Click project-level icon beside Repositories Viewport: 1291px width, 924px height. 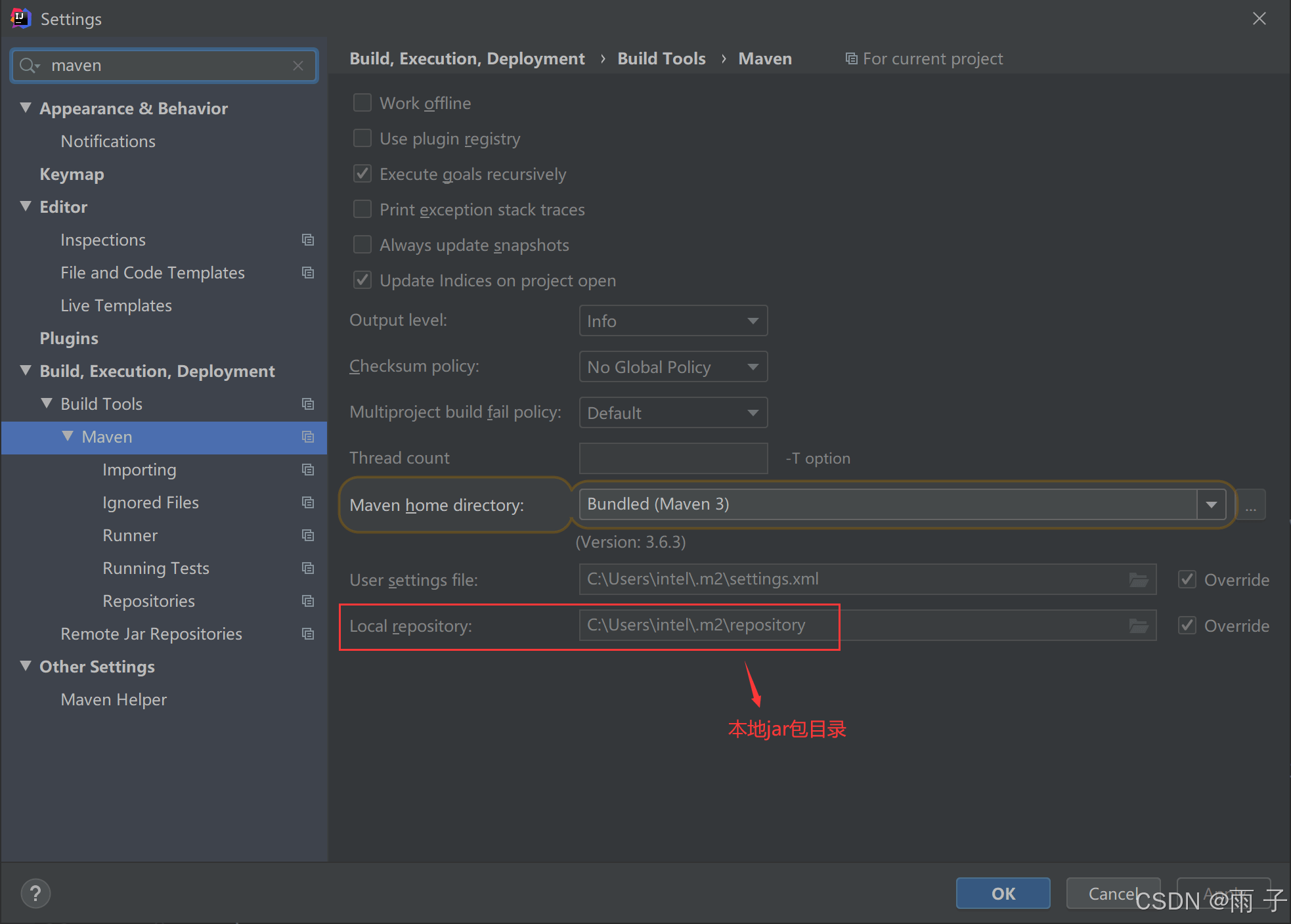pyautogui.click(x=308, y=601)
